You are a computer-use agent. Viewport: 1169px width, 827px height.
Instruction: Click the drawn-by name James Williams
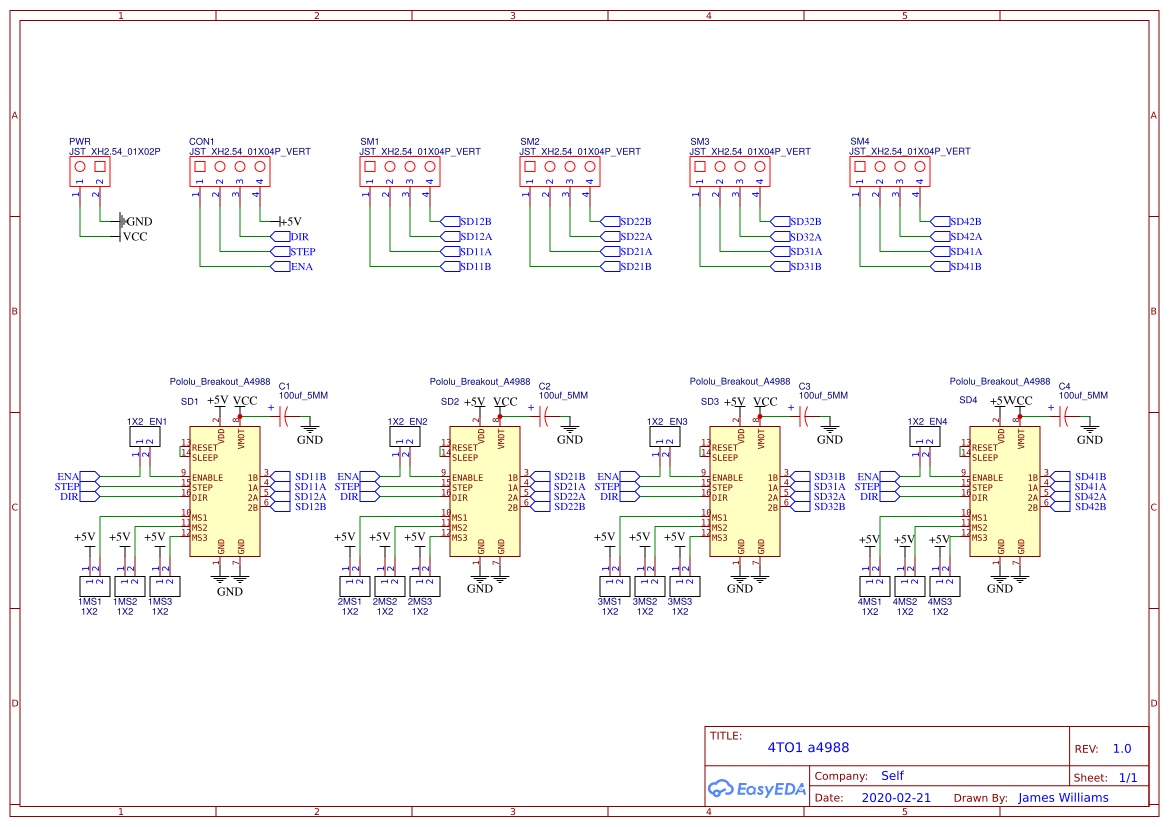(x=1062, y=797)
